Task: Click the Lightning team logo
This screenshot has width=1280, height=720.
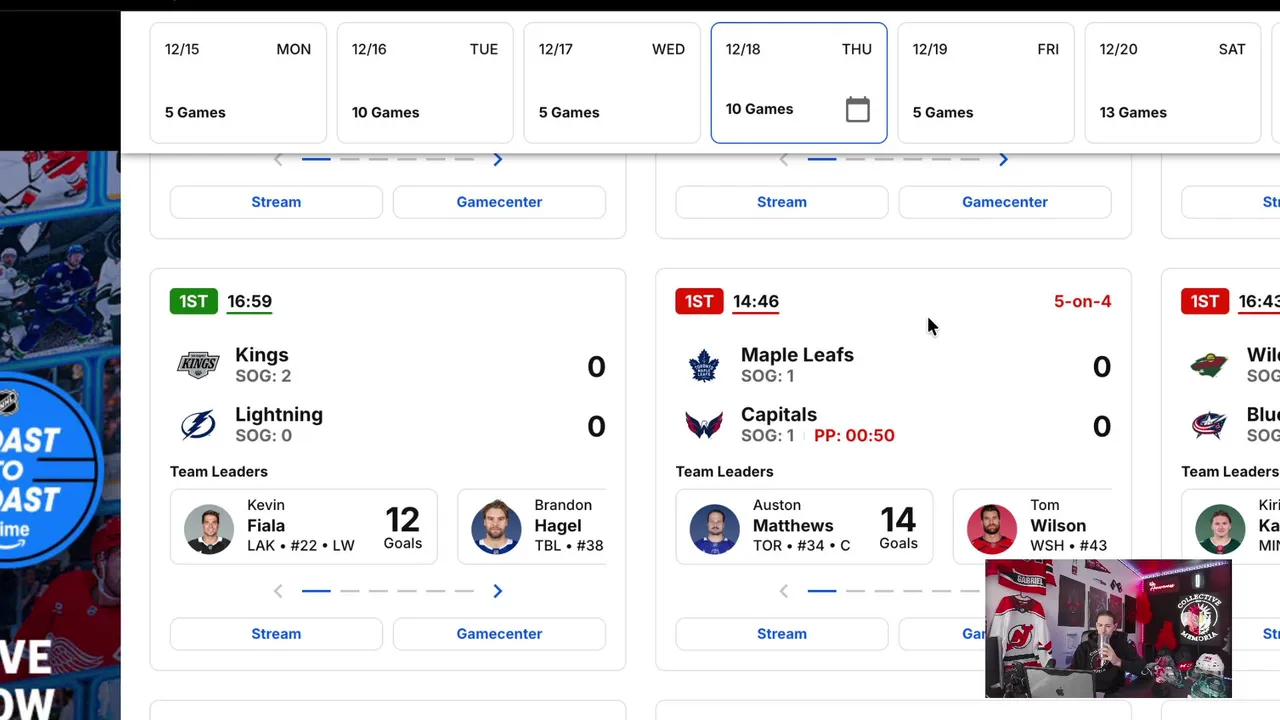Action: point(198,425)
